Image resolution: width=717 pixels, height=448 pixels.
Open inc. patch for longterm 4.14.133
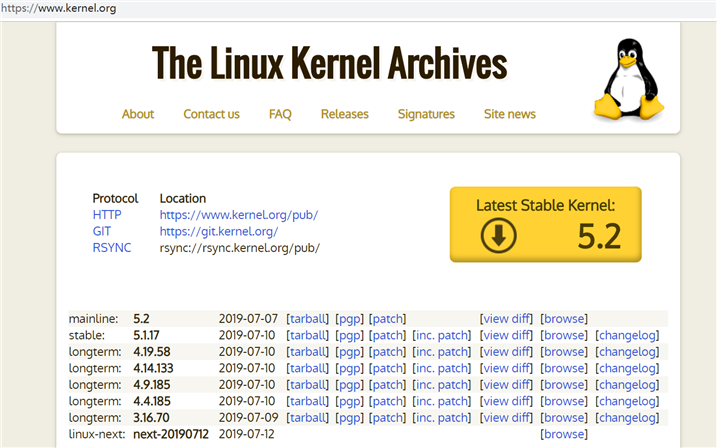click(x=441, y=368)
